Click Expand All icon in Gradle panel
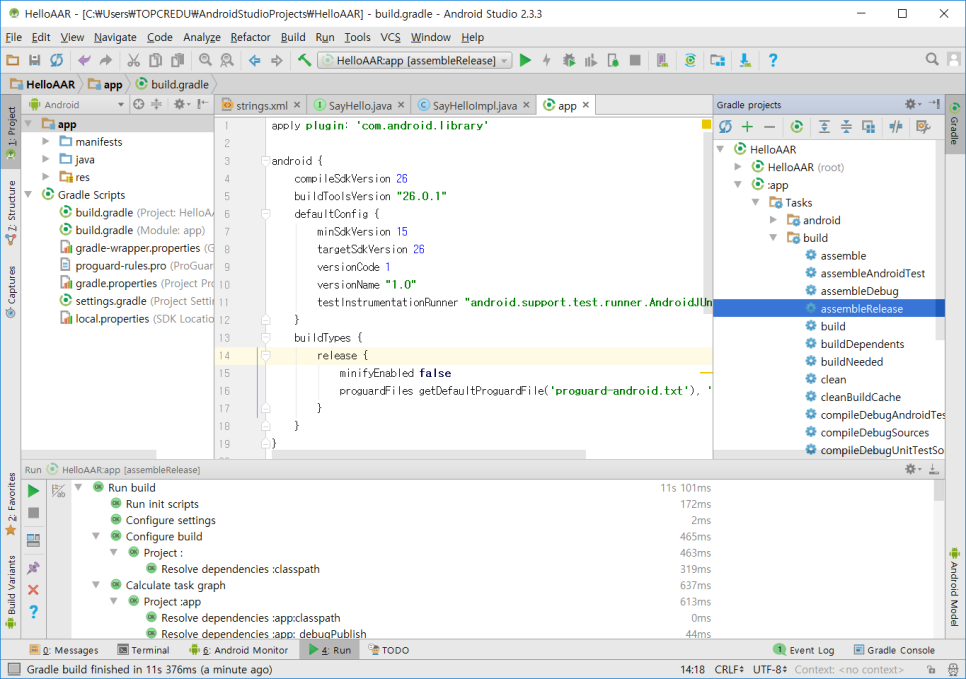Image resolution: width=966 pixels, height=679 pixels. [824, 127]
